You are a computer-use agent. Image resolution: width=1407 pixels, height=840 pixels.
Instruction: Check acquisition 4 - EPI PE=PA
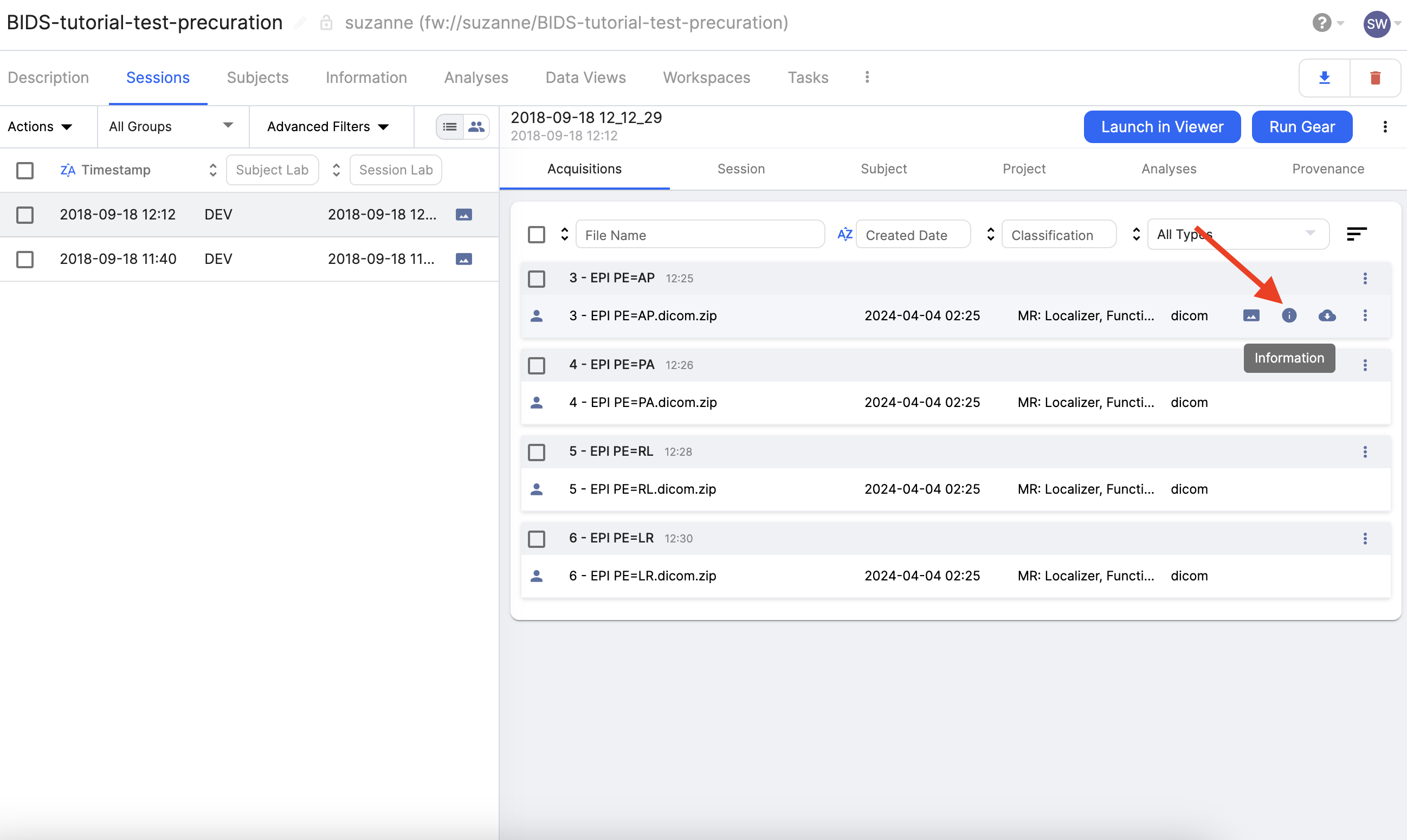click(x=536, y=366)
